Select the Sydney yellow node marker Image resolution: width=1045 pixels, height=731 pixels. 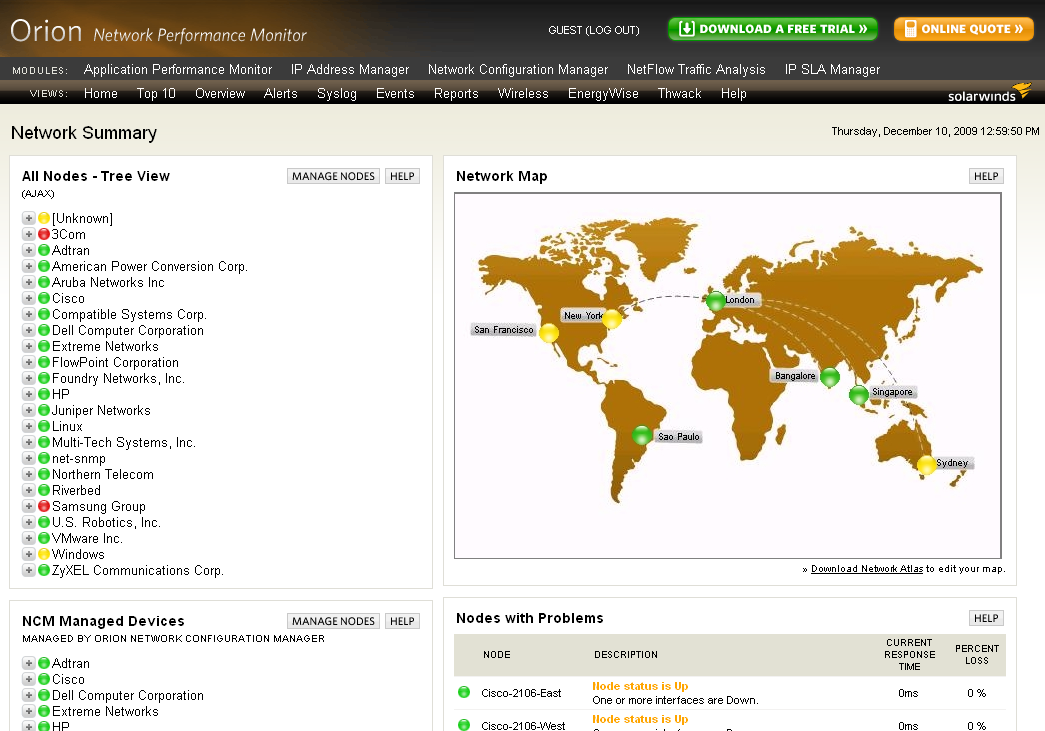tap(926, 464)
